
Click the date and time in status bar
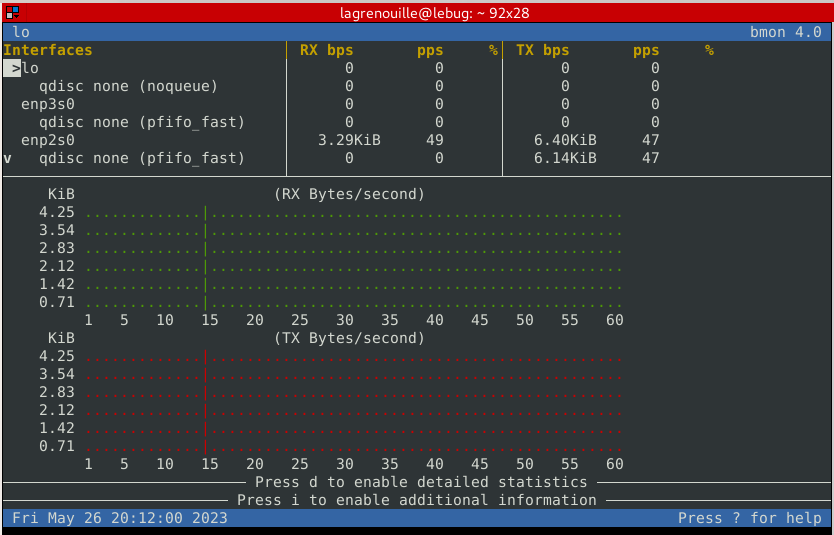(x=120, y=518)
